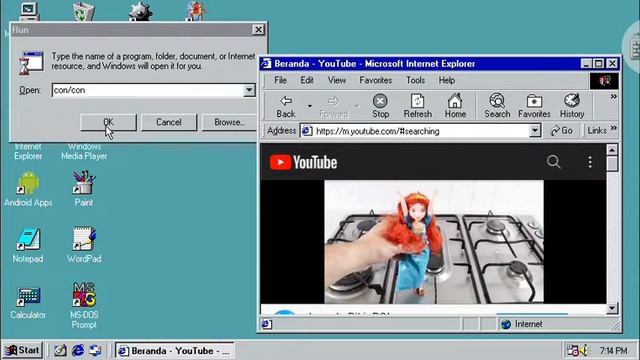Open MS-DOS Prompt desktop icon
This screenshot has width=640, height=360.
pyautogui.click(x=84, y=306)
